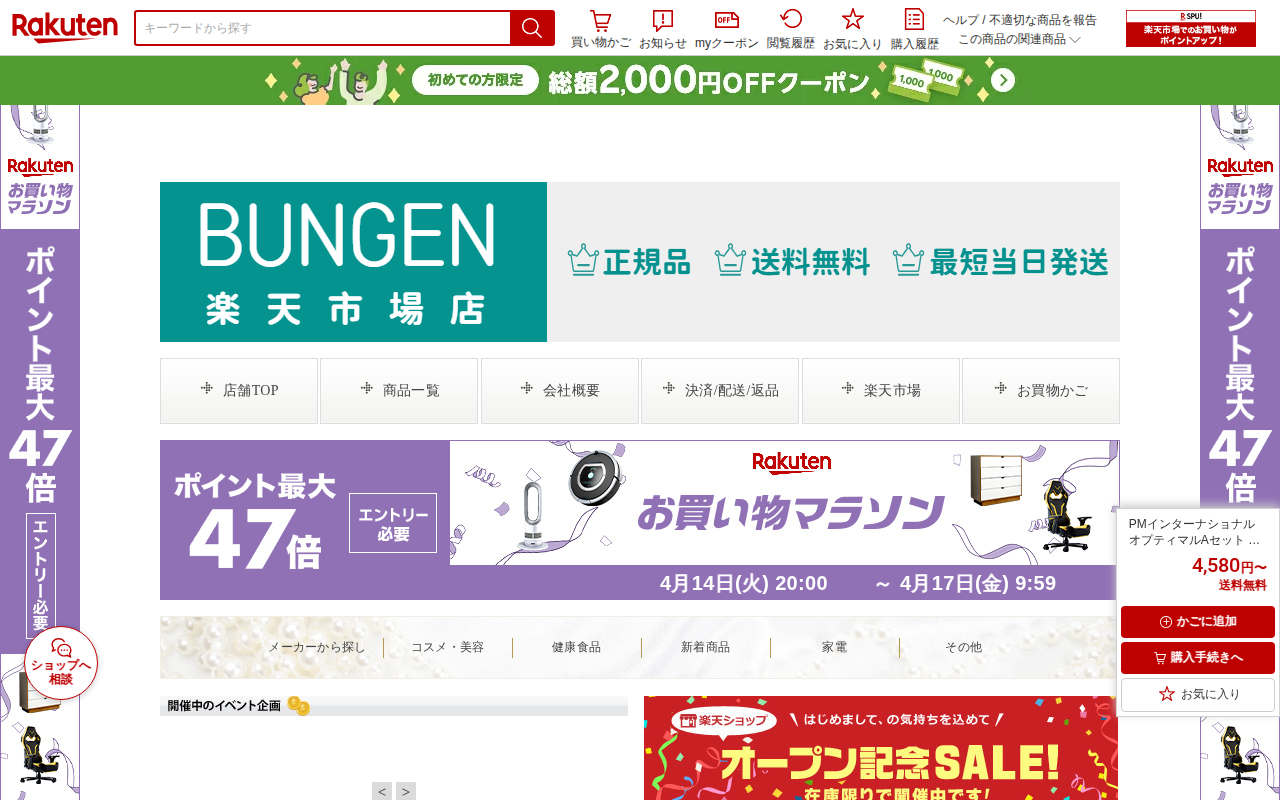The image size is (1280, 800).
Task: Click the previous arrow of the event carousel
Action: point(382,792)
